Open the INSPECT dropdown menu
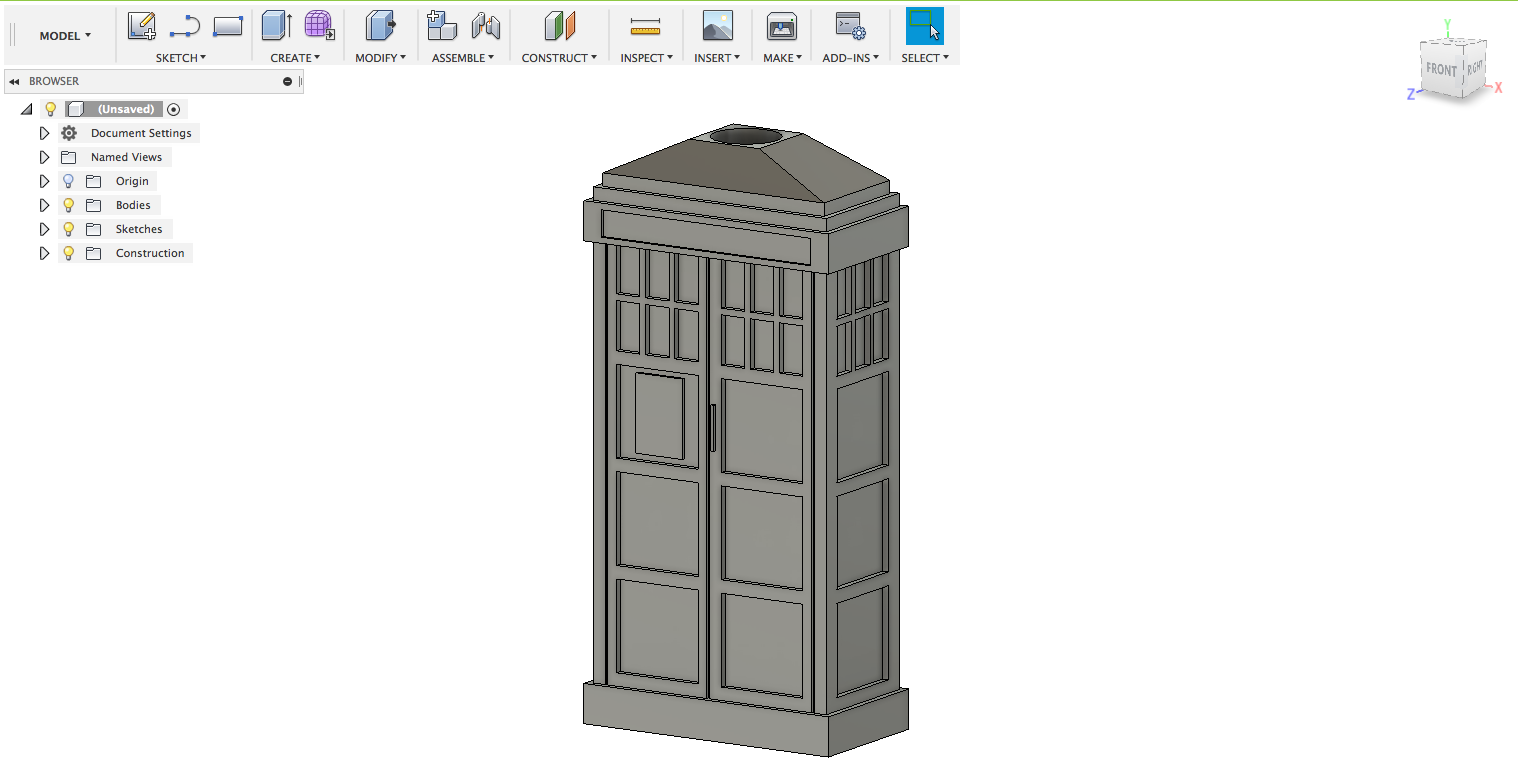 [646, 58]
